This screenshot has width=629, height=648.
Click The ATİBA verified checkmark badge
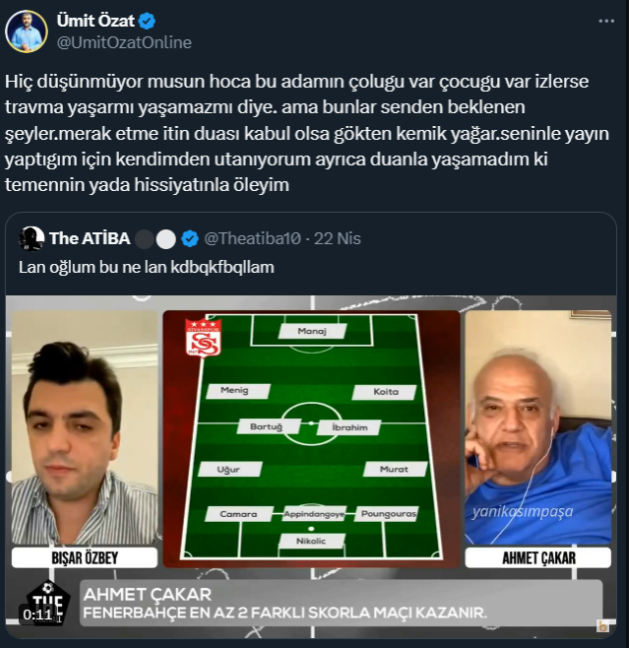[190, 239]
